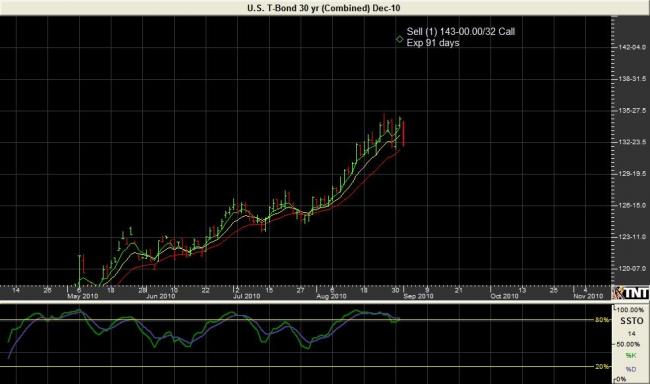Viewport: 650px width, 384px height.
Task: Click the last red price bar
Action: pyautogui.click(x=403, y=133)
